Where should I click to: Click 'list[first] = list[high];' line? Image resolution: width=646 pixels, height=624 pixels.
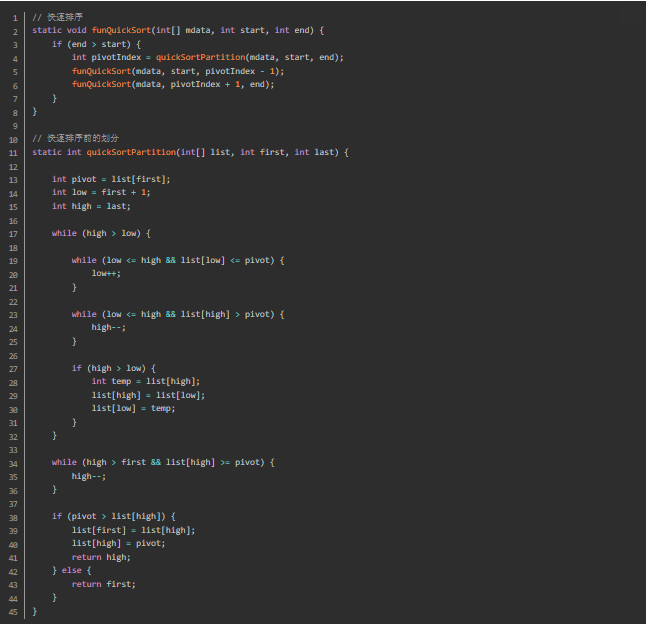tap(133, 531)
